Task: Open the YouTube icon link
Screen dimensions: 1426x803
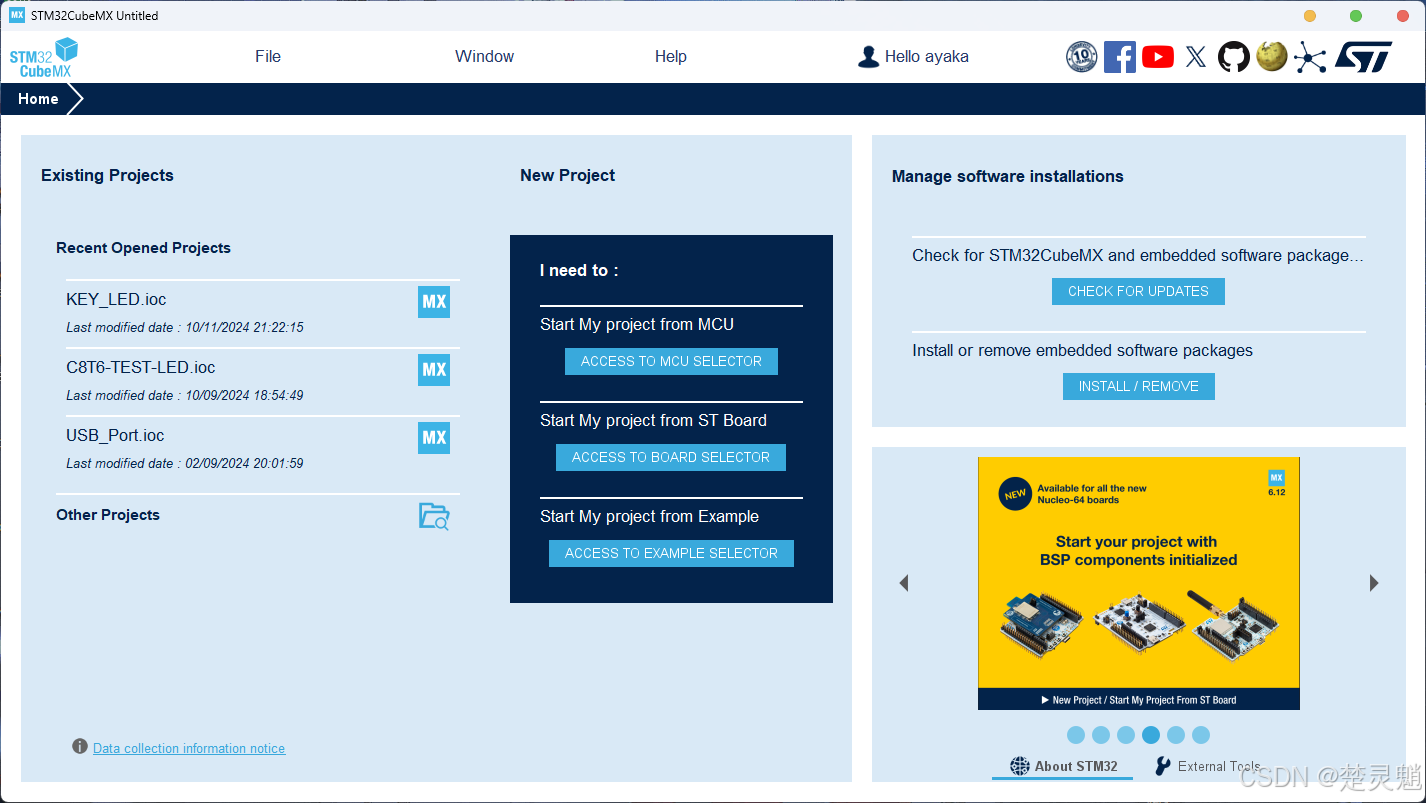Action: pos(1157,57)
